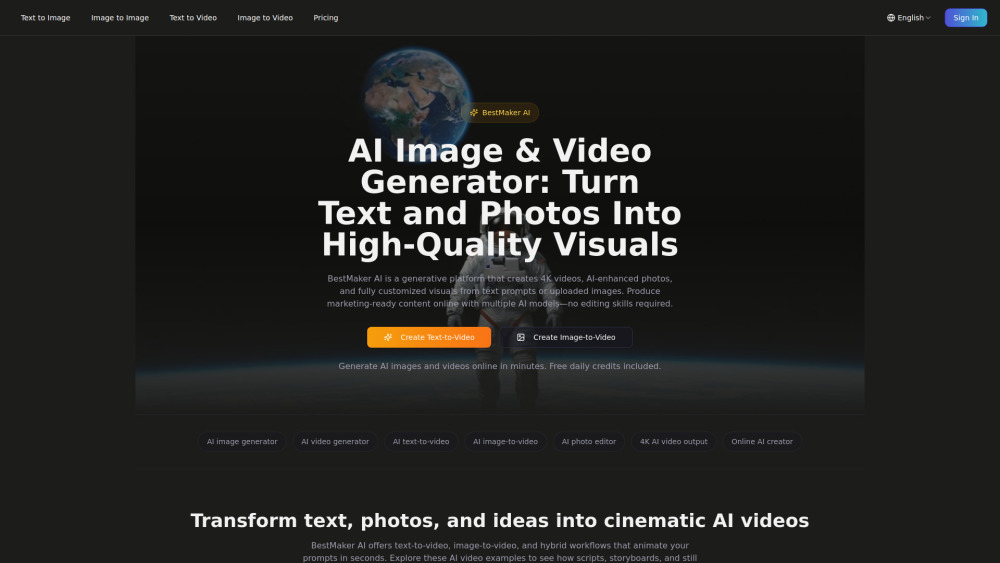Viewport: 1000px width, 563px height.
Task: Click sparkle icon on Create Text-to-Video
Action: 388,337
